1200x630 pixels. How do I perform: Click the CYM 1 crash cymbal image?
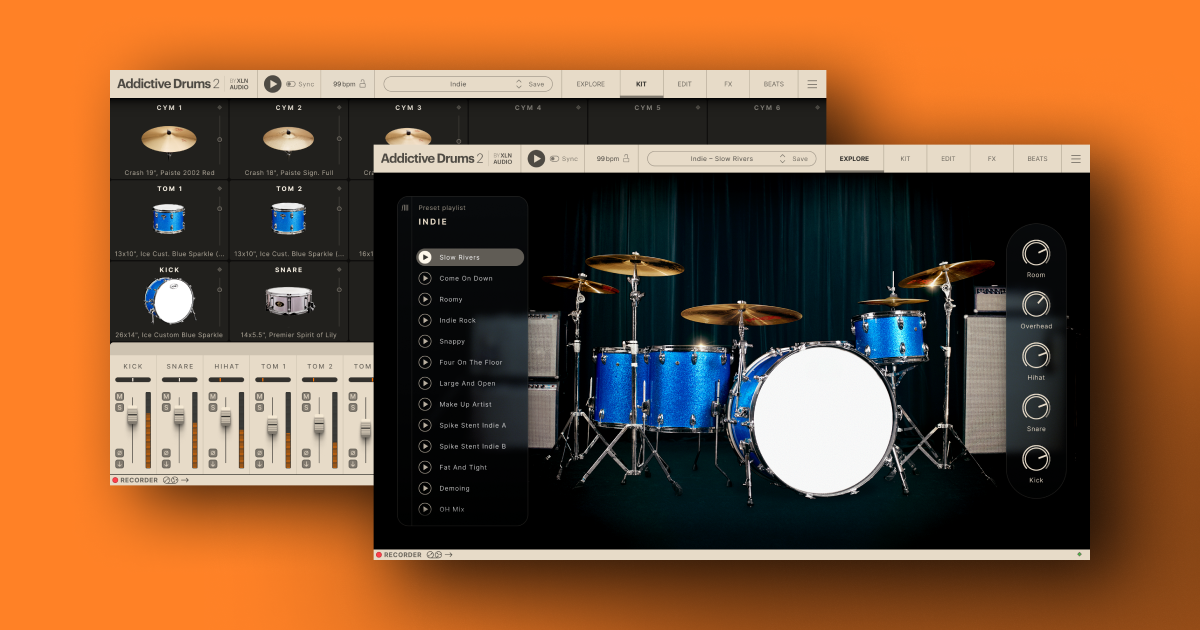(169, 140)
